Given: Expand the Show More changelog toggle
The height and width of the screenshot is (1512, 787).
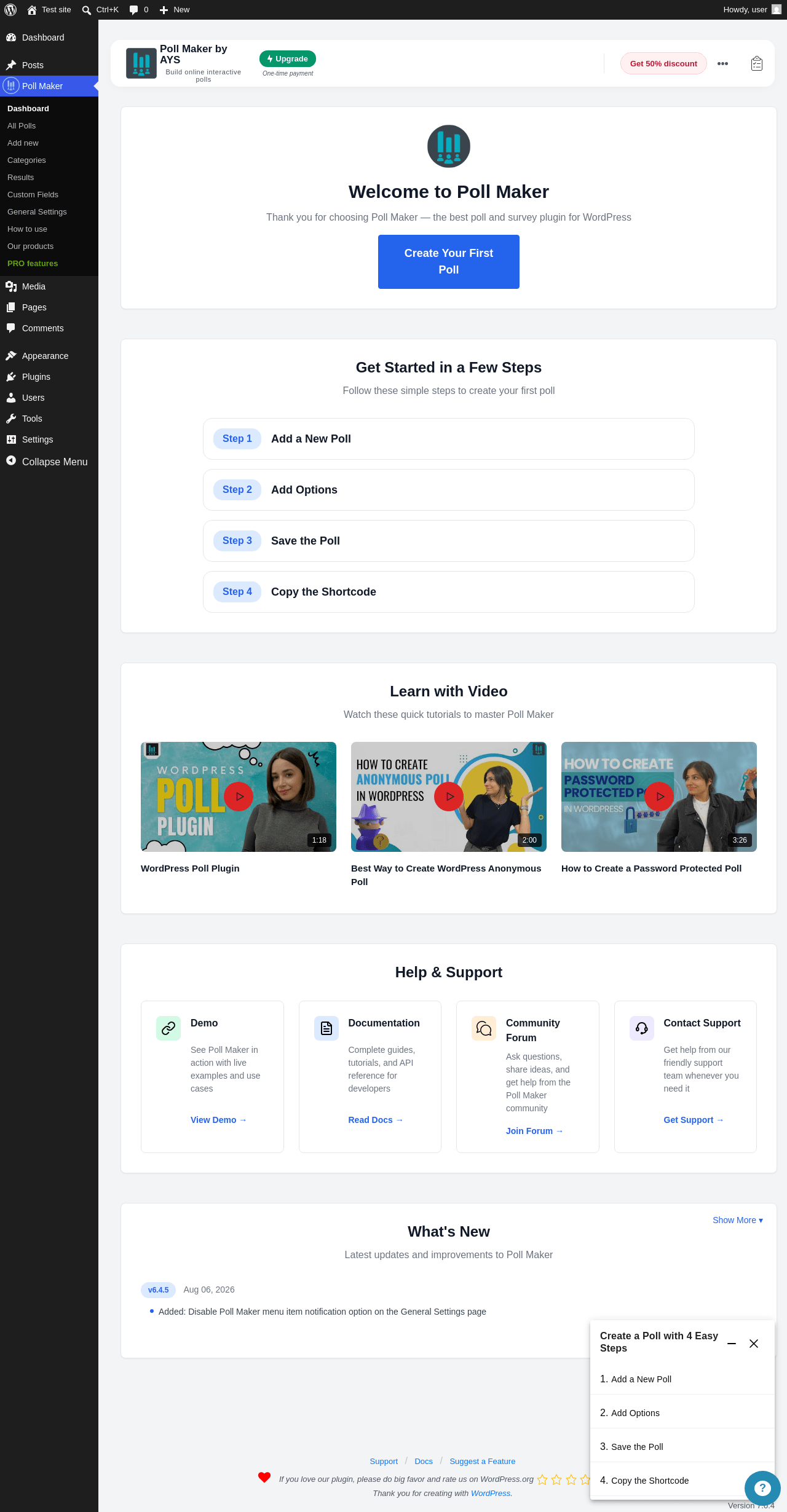Looking at the screenshot, I should pyautogui.click(x=737, y=1220).
